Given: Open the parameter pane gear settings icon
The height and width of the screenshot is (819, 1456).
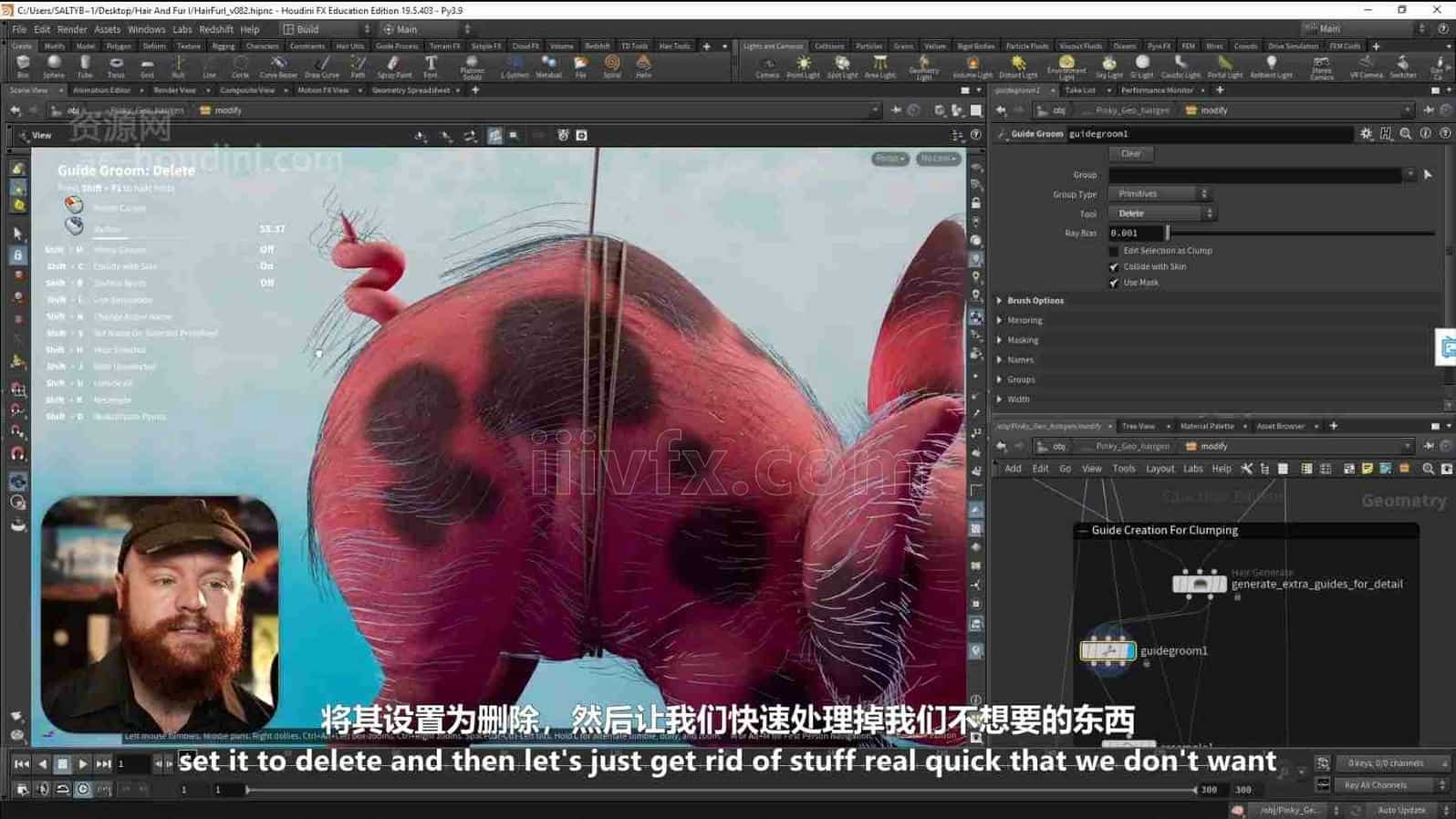Looking at the screenshot, I should pyautogui.click(x=1366, y=133).
